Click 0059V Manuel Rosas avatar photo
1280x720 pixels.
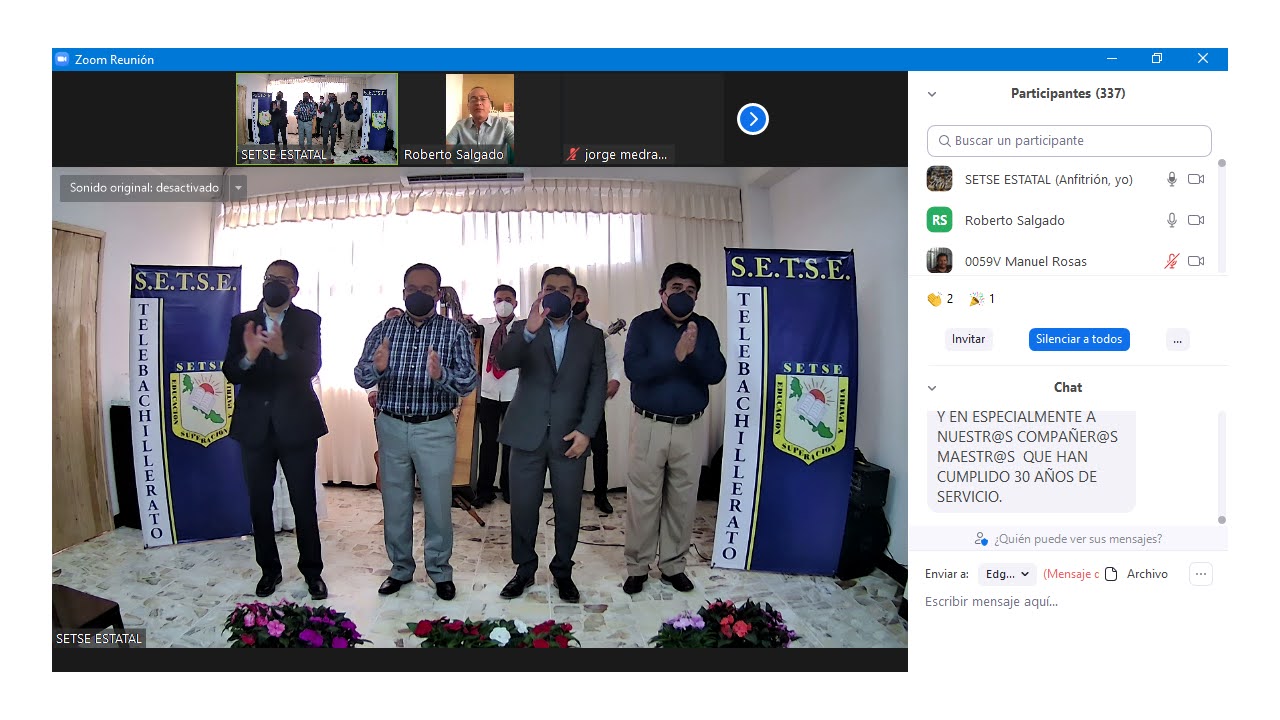point(939,261)
